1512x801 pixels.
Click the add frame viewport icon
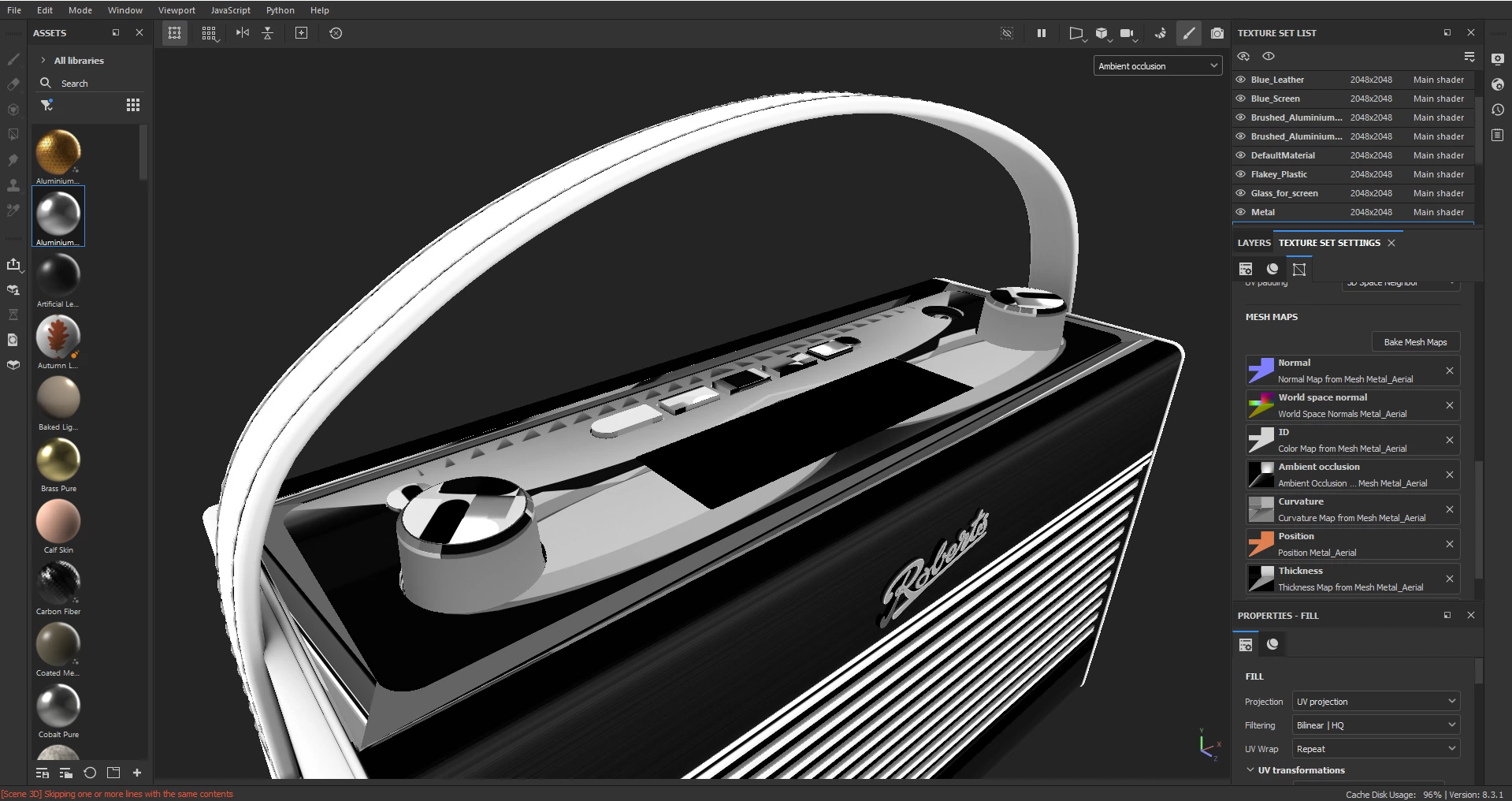point(301,33)
